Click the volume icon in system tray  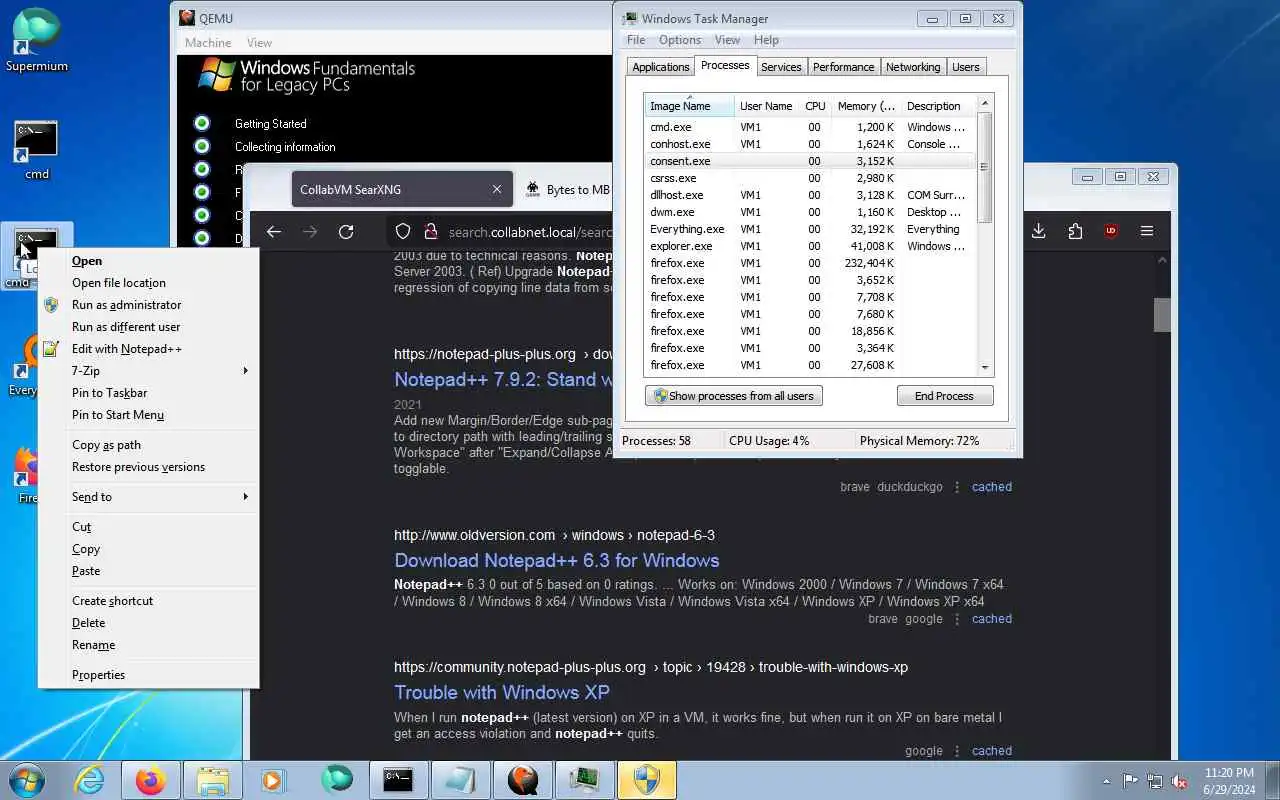pos(1179,781)
